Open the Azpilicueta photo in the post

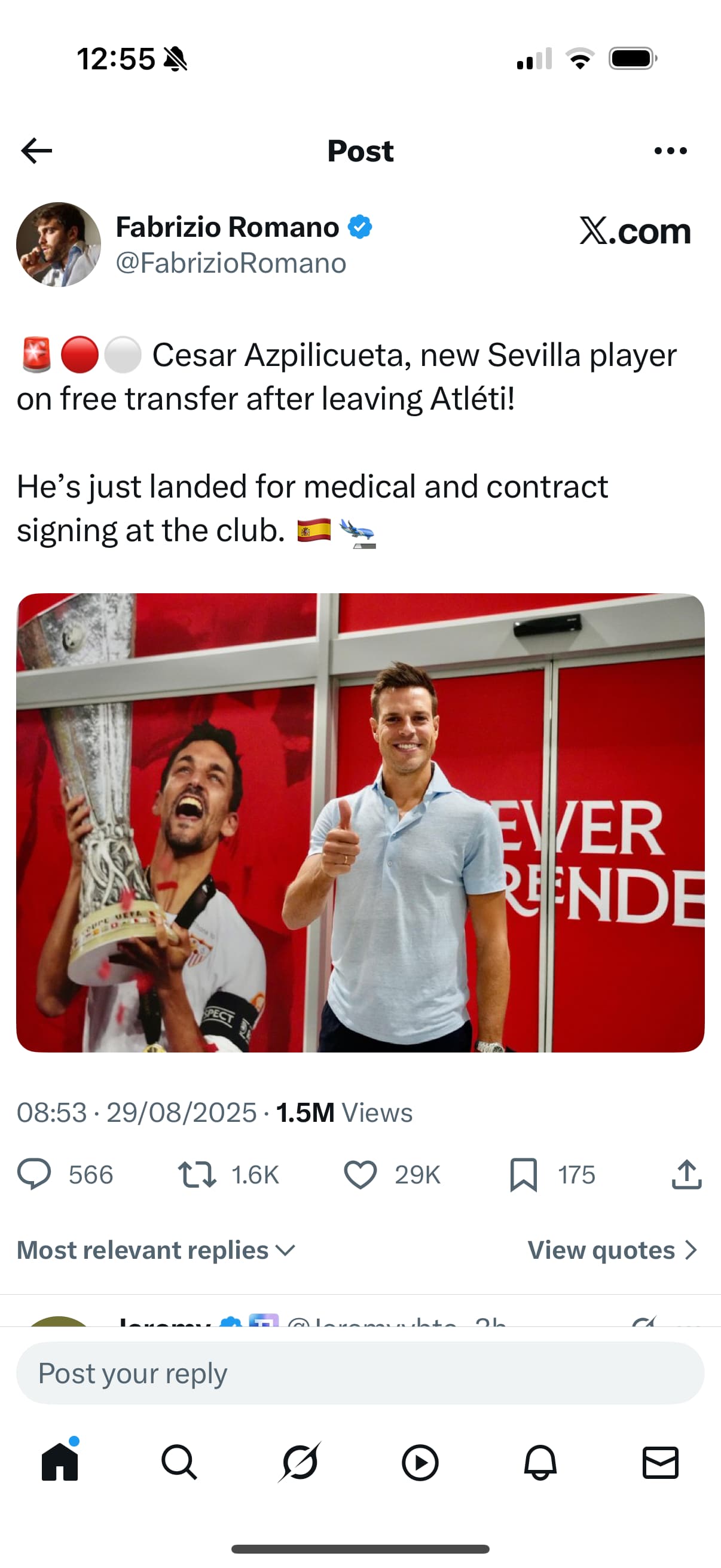pyautogui.click(x=360, y=822)
